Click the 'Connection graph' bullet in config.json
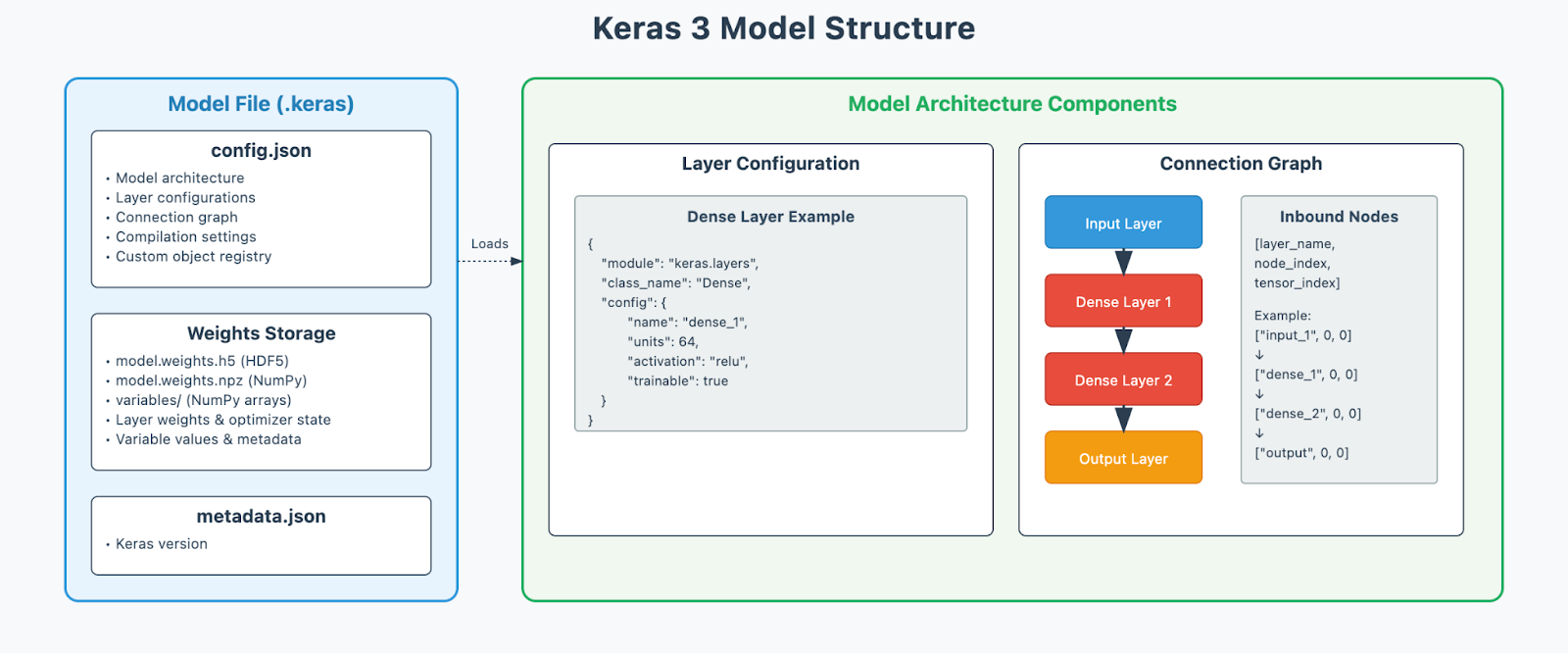Viewport: 1568px width, 653px height. (176, 218)
